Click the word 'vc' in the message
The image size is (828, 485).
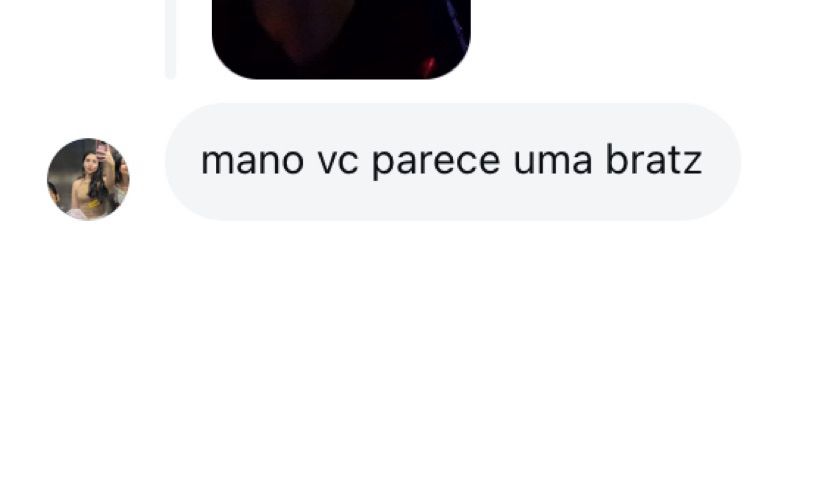pyautogui.click(x=338, y=161)
